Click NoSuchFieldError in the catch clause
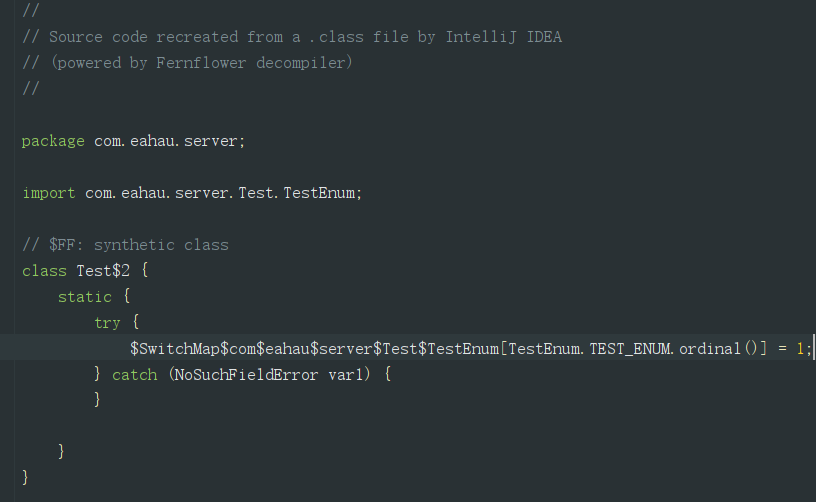Screen dimensions: 816x502 coord(246,375)
